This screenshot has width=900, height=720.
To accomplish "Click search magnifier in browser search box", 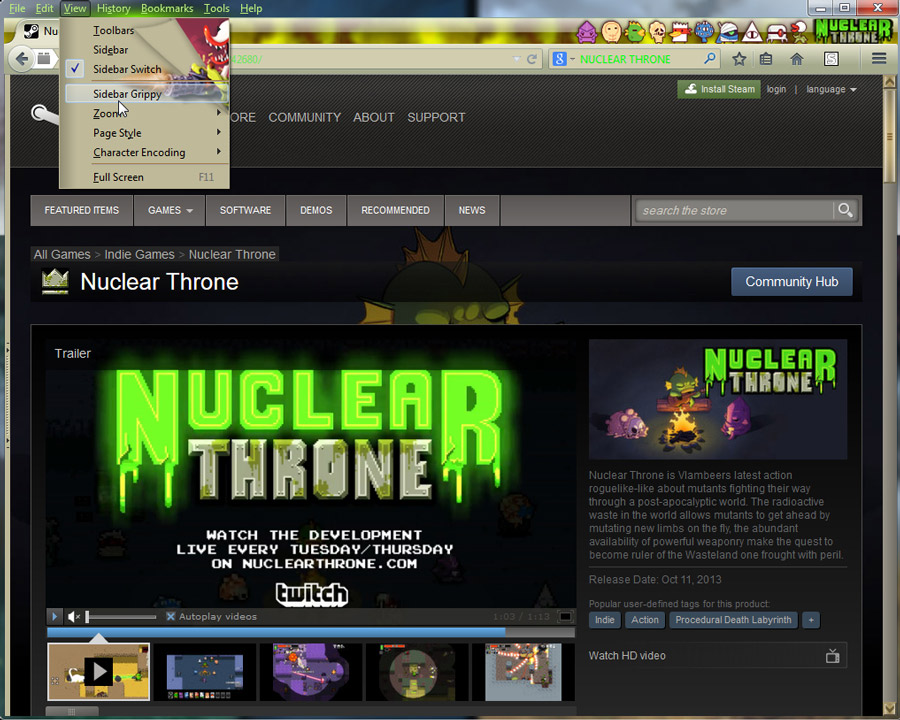I will click(709, 59).
